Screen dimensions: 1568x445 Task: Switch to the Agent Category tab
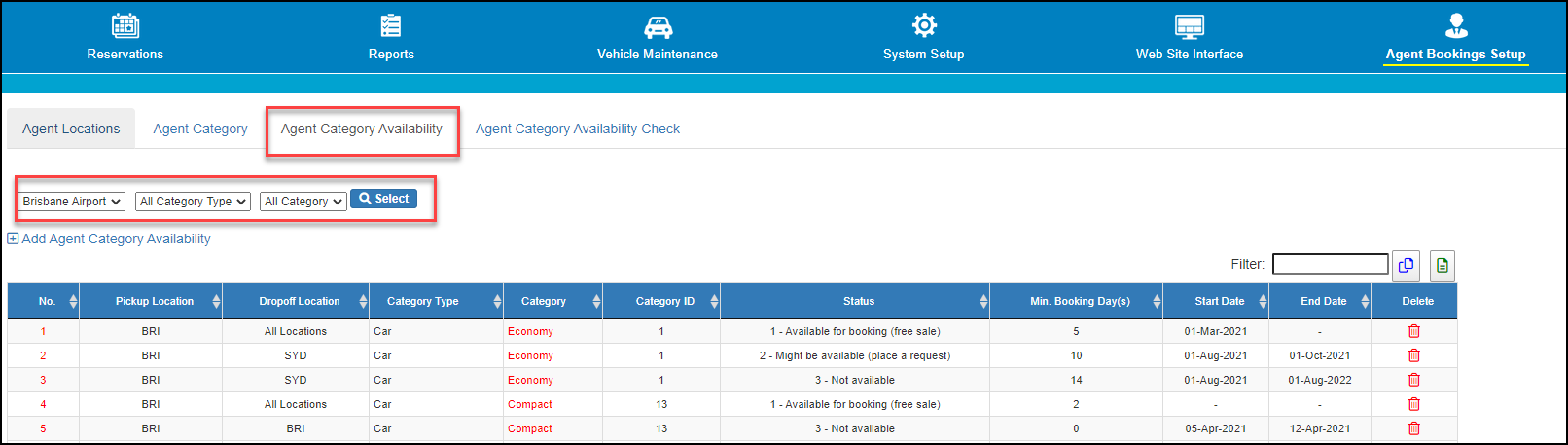(x=200, y=129)
